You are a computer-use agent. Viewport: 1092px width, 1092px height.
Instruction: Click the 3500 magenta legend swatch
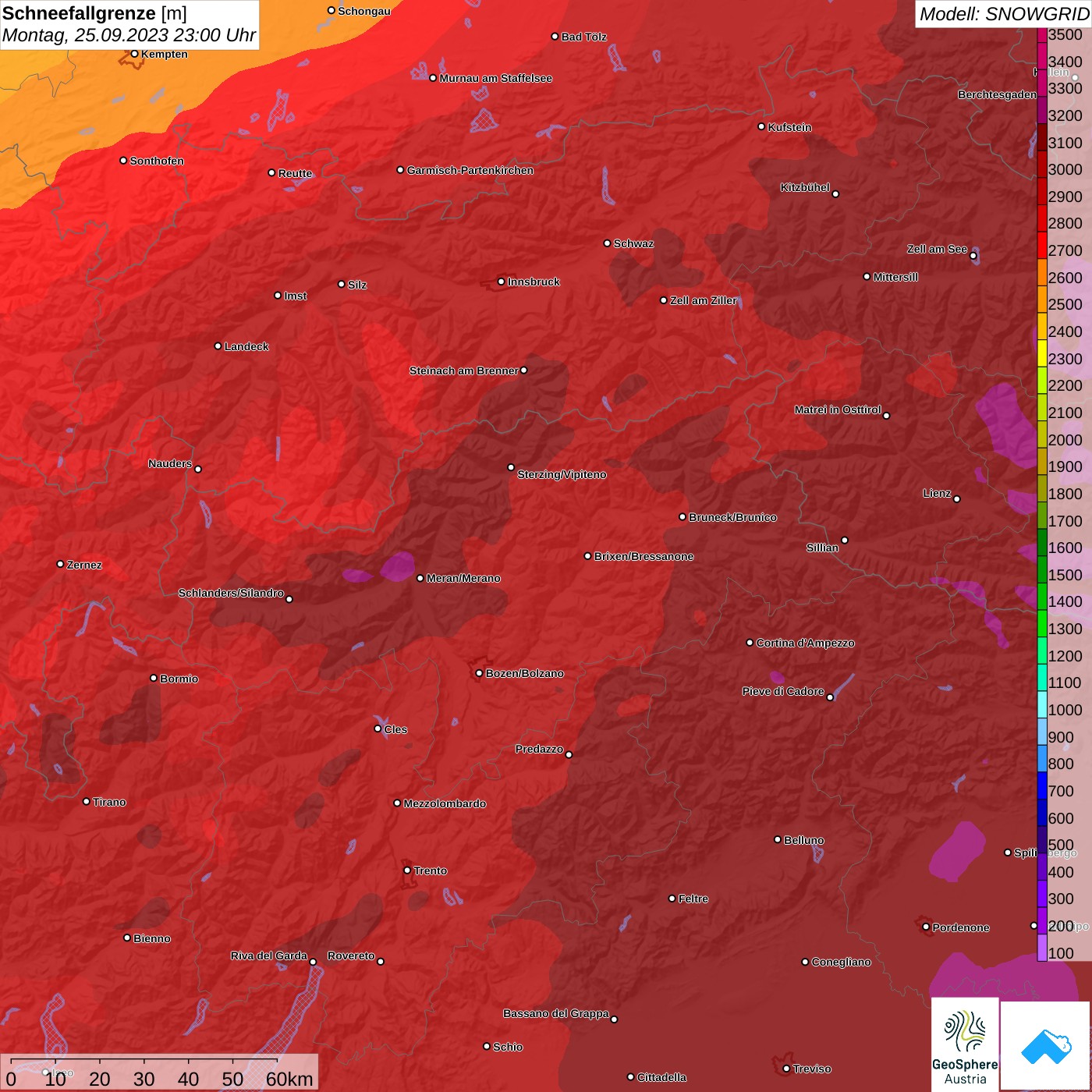1041,35
